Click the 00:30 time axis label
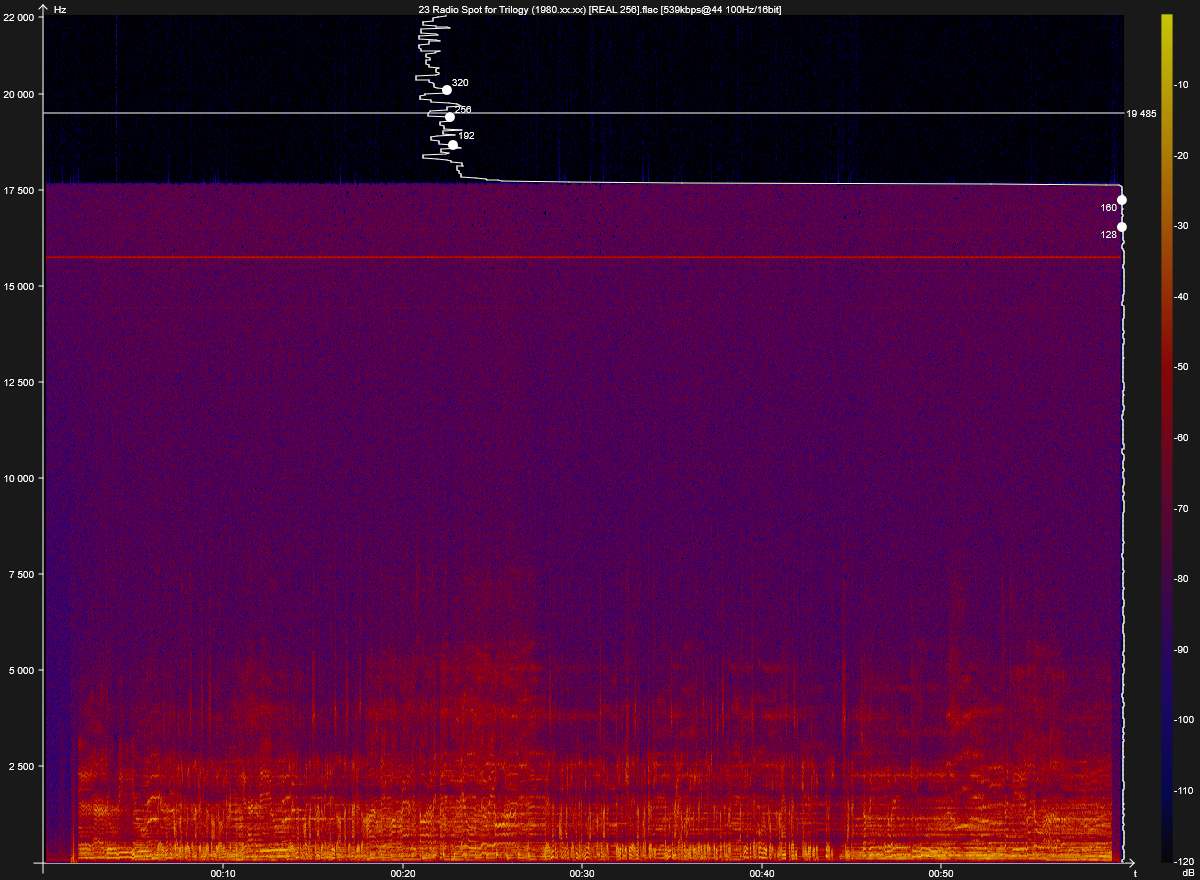This screenshot has height=880, width=1200. (x=582, y=873)
